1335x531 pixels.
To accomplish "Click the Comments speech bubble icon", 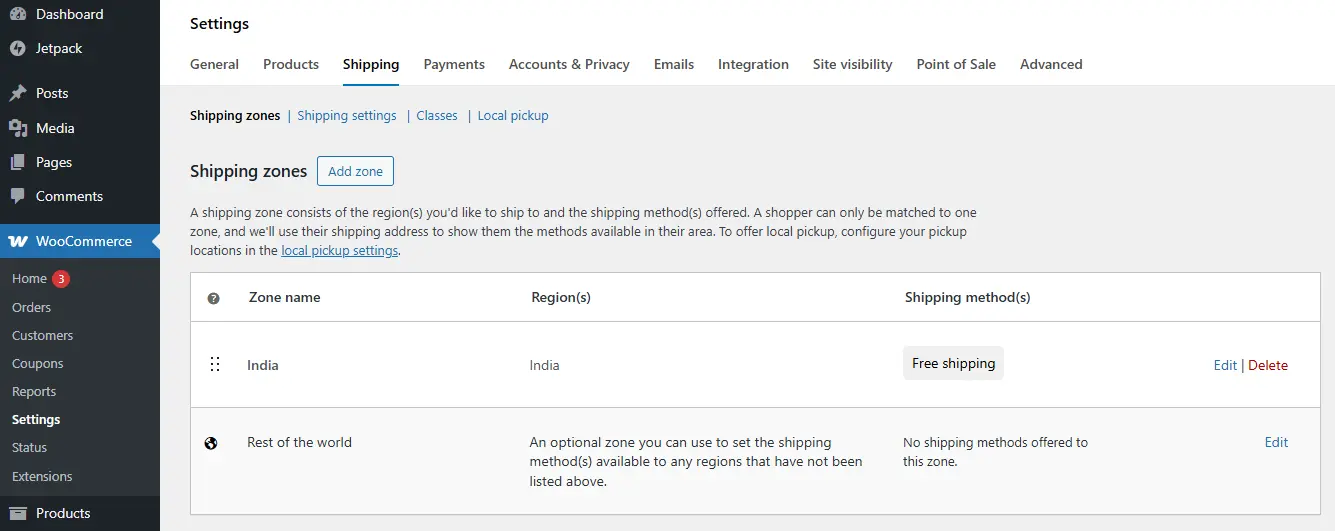I will tap(18, 196).
